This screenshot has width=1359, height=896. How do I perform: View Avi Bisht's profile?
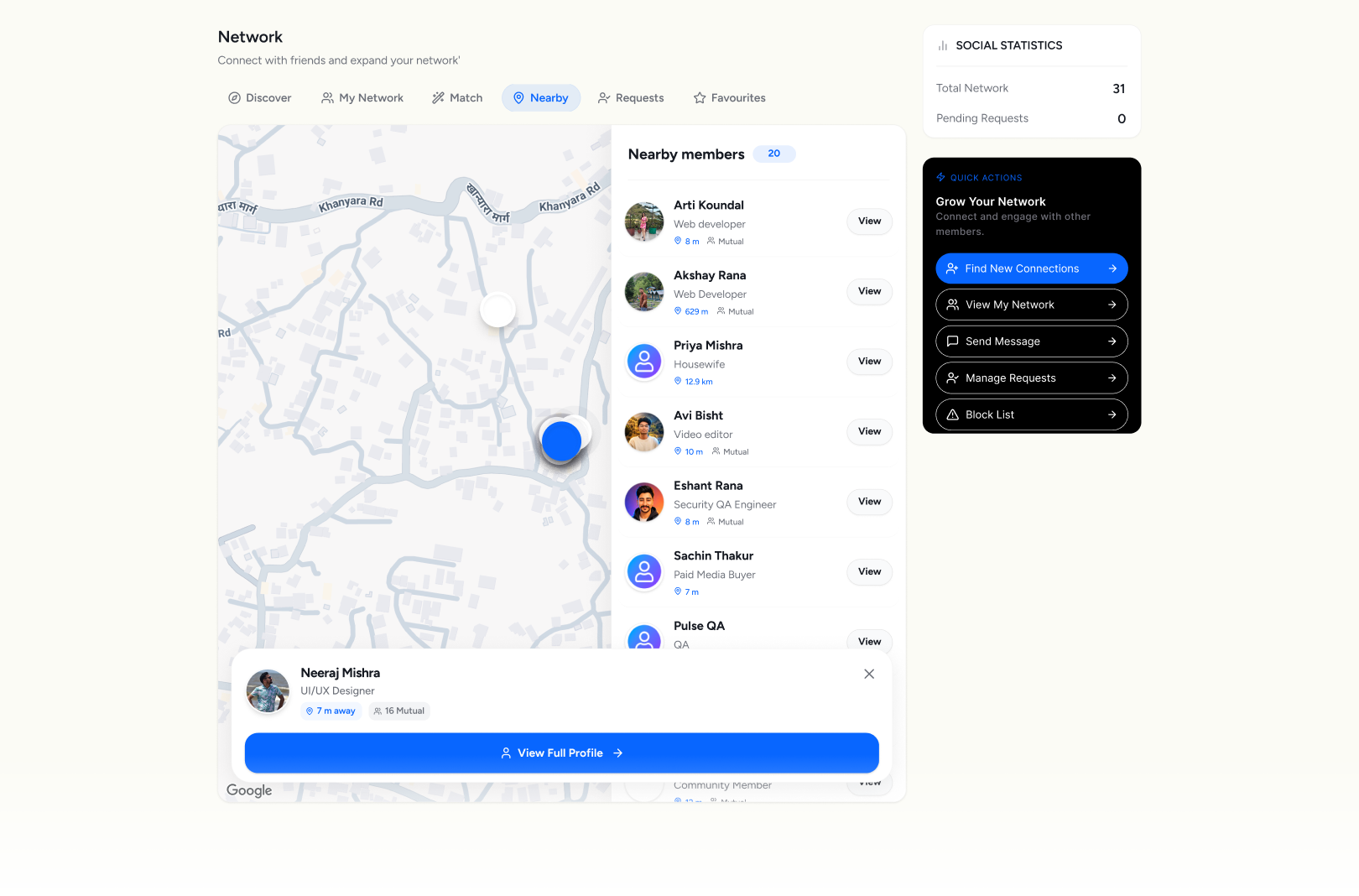[869, 431]
